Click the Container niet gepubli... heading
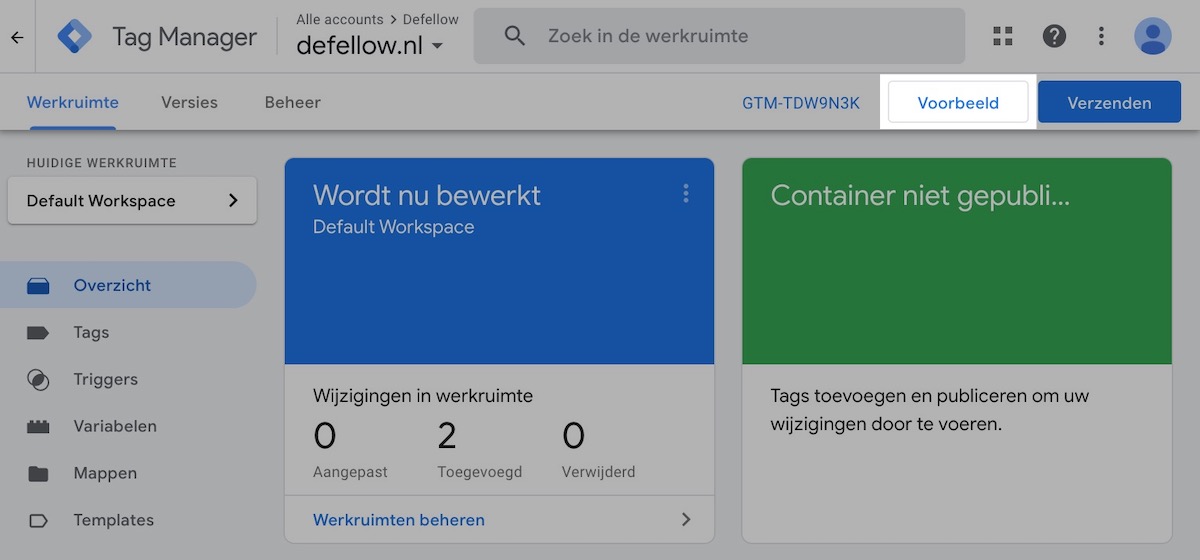 [920, 195]
